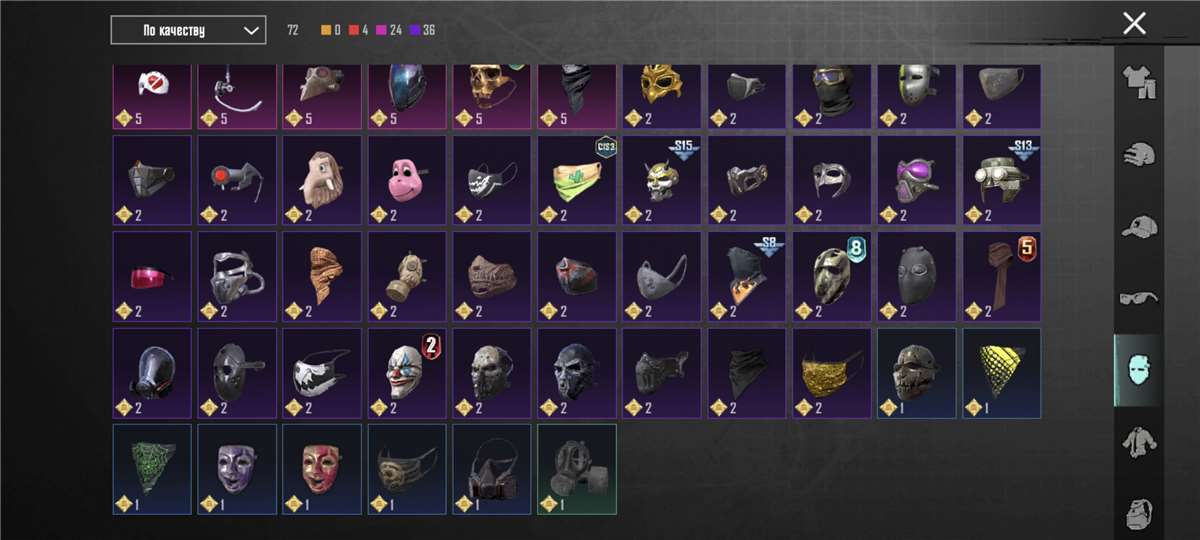This screenshot has height=540, width=1200.
Task: Select the S13 goggles helmet item
Action: 1002,182
